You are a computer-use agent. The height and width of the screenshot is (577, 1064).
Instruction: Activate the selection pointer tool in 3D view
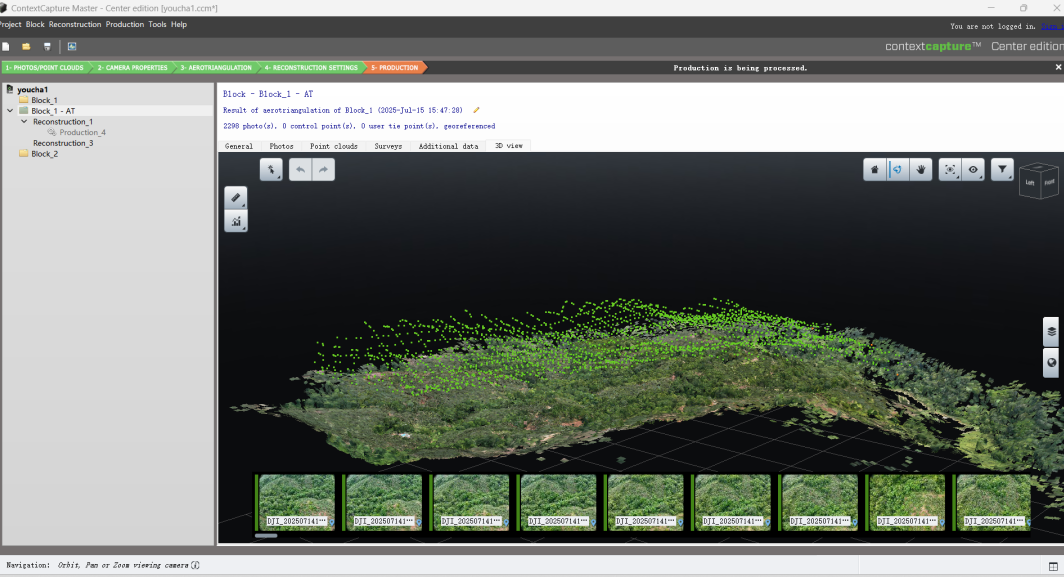[x=271, y=169]
